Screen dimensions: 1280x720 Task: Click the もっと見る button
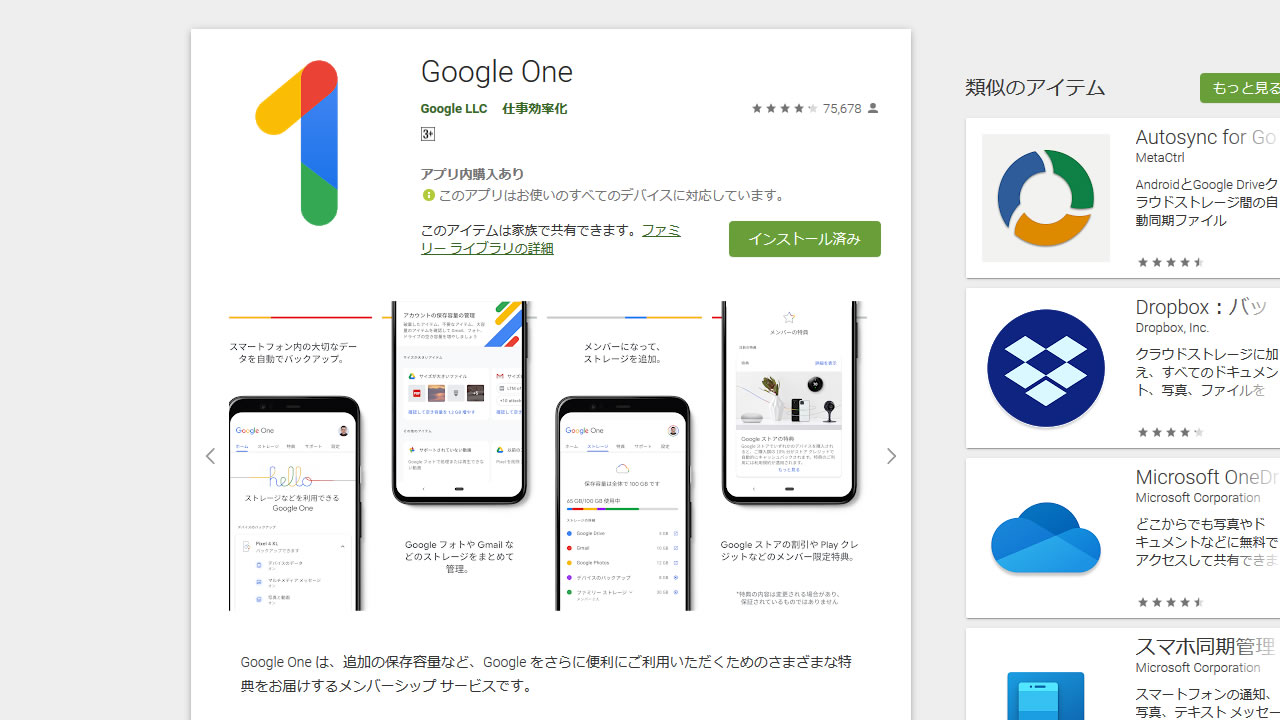click(x=1240, y=88)
